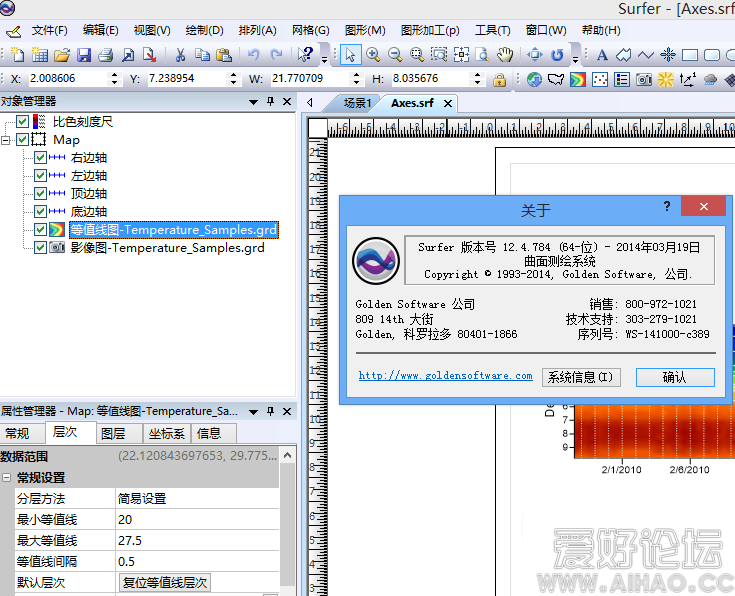Toggle the 等值线图 layer visibility checkbox
735x596 pixels.
pos(40,229)
